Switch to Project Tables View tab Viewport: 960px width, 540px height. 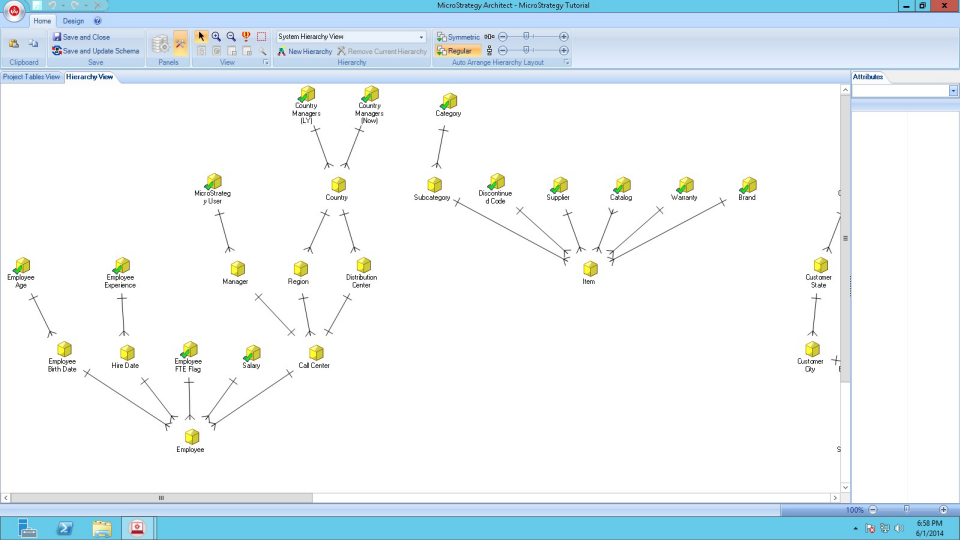click(x=31, y=77)
